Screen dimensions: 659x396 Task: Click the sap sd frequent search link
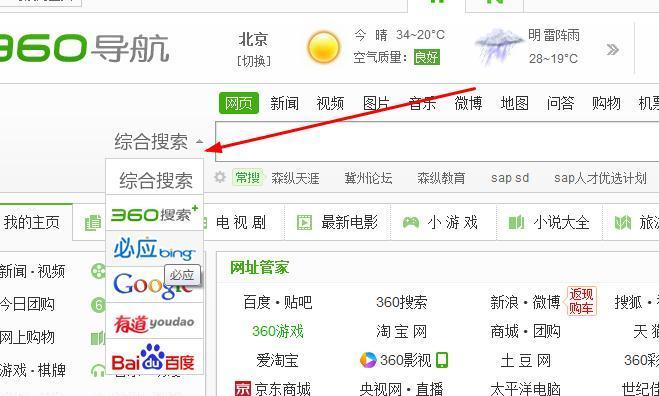click(510, 178)
